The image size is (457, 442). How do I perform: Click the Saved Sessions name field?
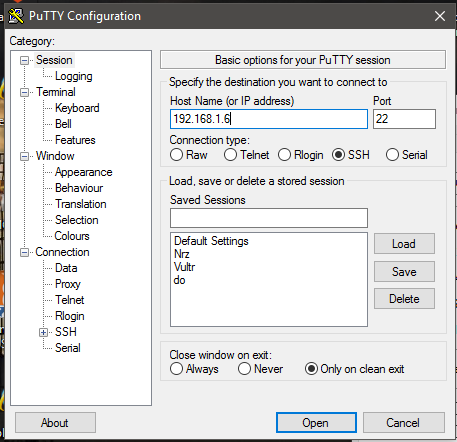269,218
